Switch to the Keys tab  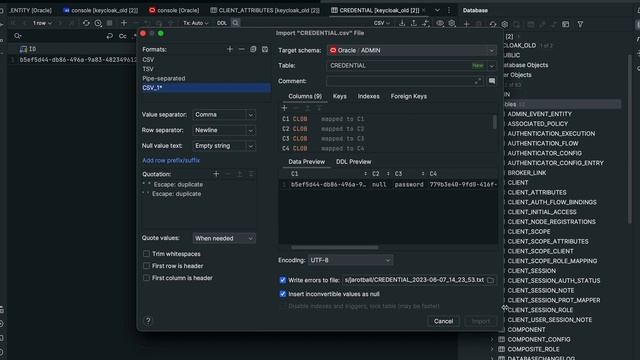[339, 96]
